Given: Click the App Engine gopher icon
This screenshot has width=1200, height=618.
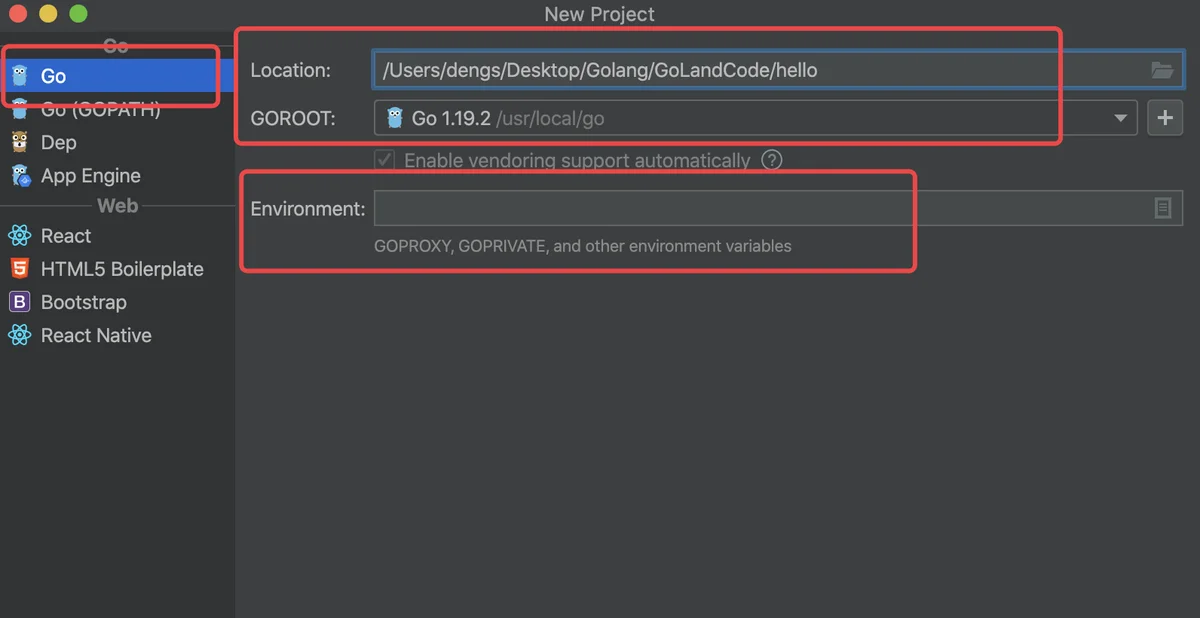Looking at the screenshot, I should (20, 176).
